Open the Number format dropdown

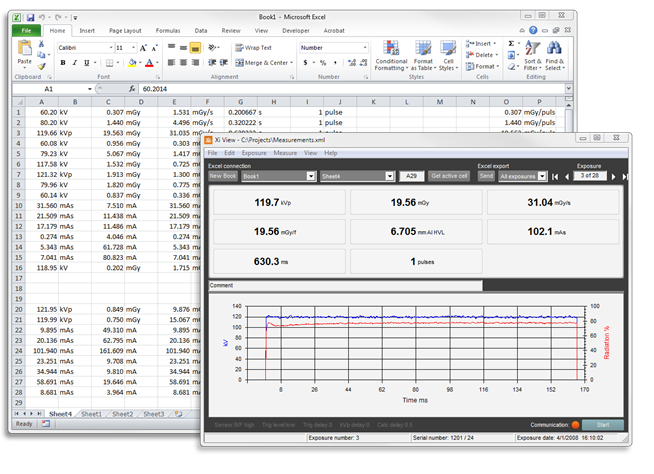coord(365,48)
